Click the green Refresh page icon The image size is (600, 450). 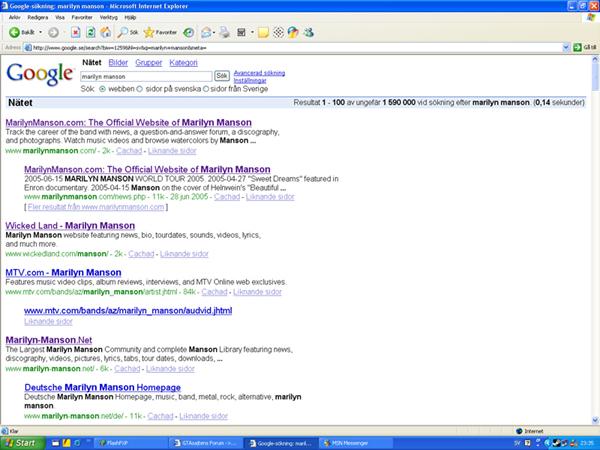pos(91,32)
